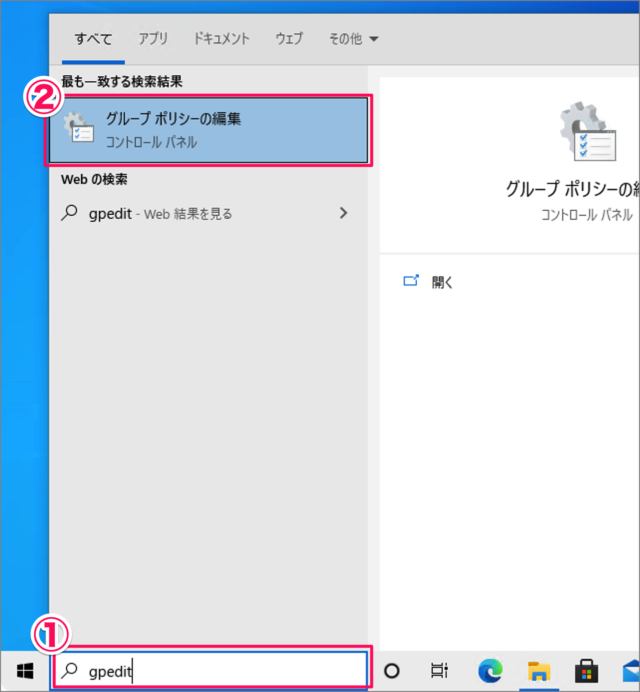Expand the gpedit web result chevron arrow
Screen dimensions: 640x692
pyautogui.click(x=344, y=213)
